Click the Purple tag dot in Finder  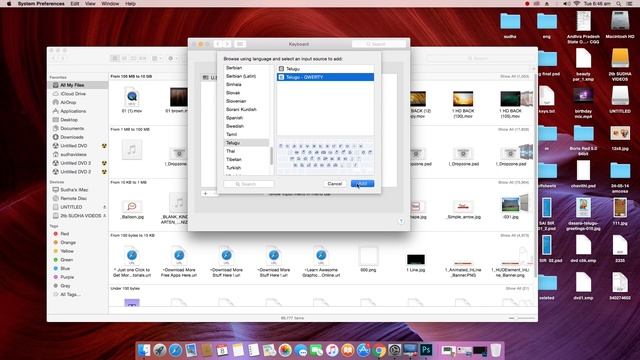tap(56, 277)
